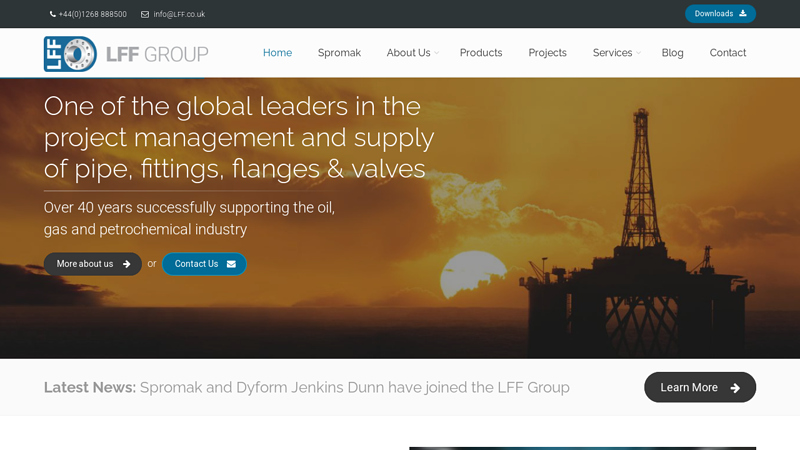Click the download arrow icon in Downloads button
This screenshot has height=450, width=800.
(x=743, y=13)
